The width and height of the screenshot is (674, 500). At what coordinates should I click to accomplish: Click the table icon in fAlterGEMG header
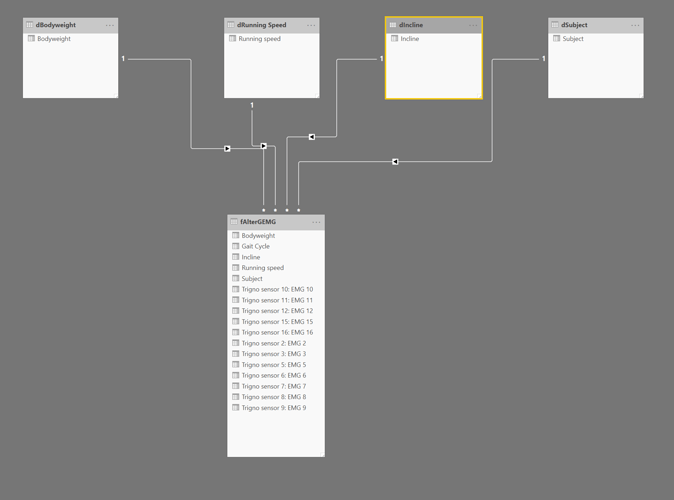tap(234, 222)
